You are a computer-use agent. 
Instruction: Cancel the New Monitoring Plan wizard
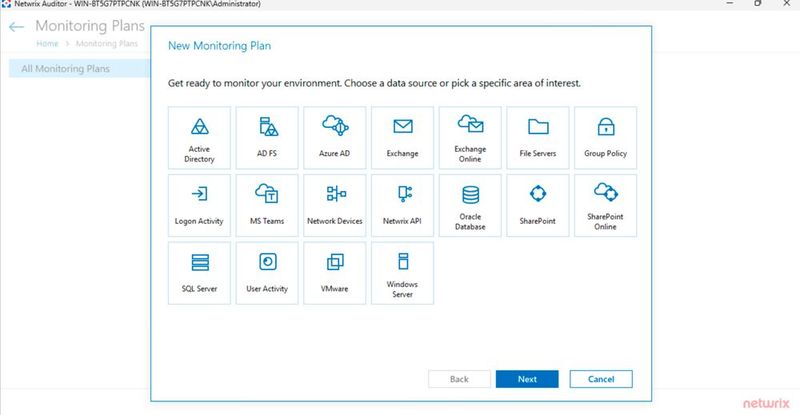click(x=601, y=379)
